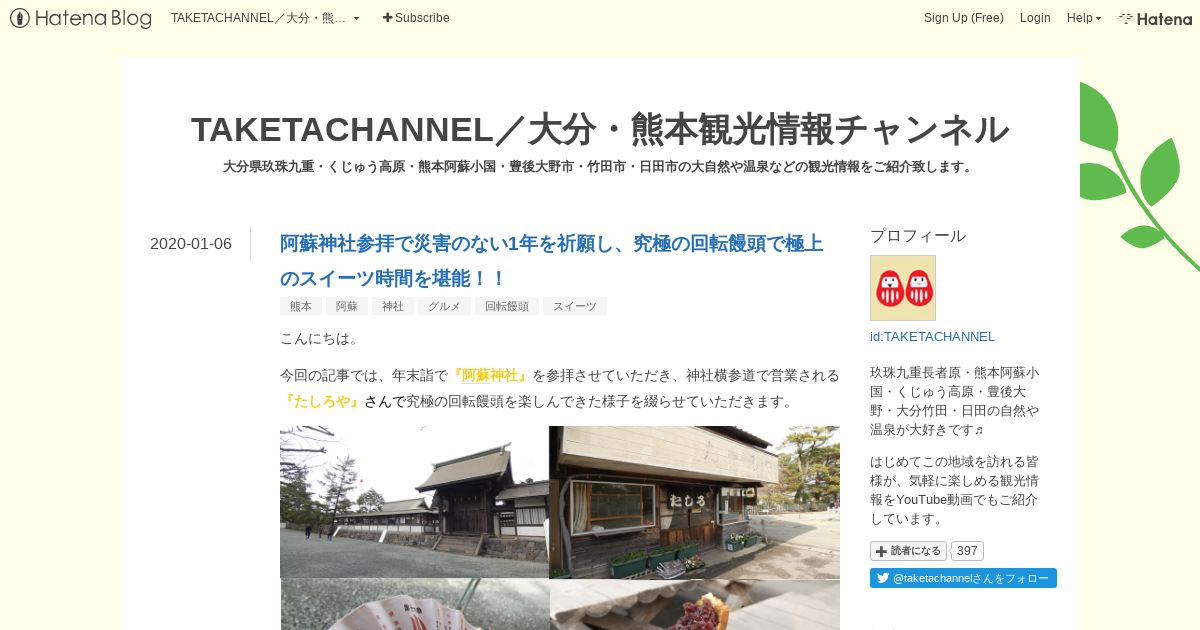The image size is (1200, 630).
Task: View the red bean filling photo
Action: click(695, 605)
